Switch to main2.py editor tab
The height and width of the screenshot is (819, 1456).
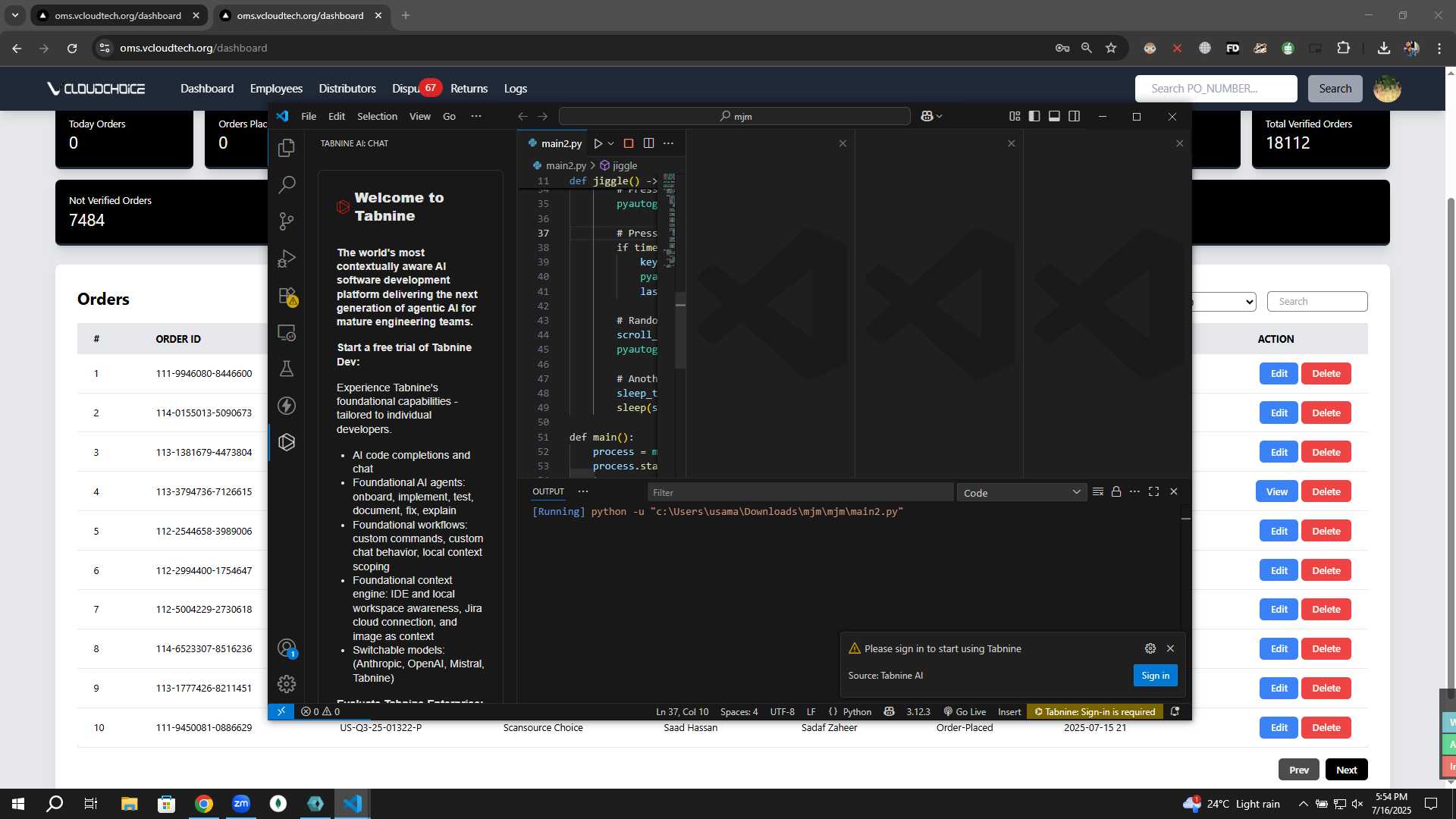point(554,143)
